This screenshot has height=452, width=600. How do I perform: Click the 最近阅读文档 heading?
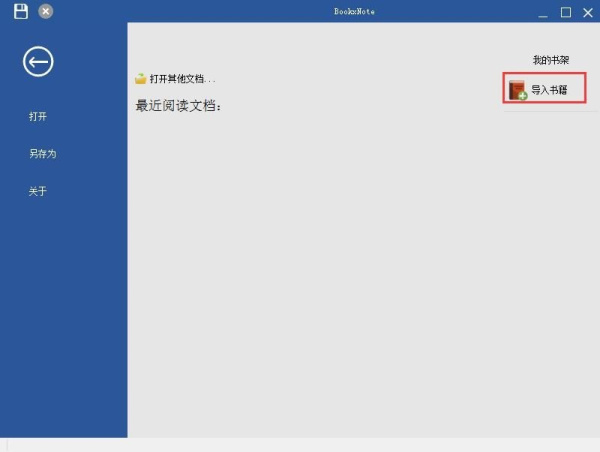tap(178, 105)
